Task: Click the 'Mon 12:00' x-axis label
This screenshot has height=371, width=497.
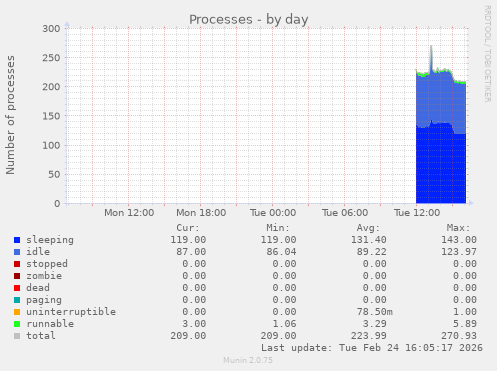Action: (x=129, y=213)
